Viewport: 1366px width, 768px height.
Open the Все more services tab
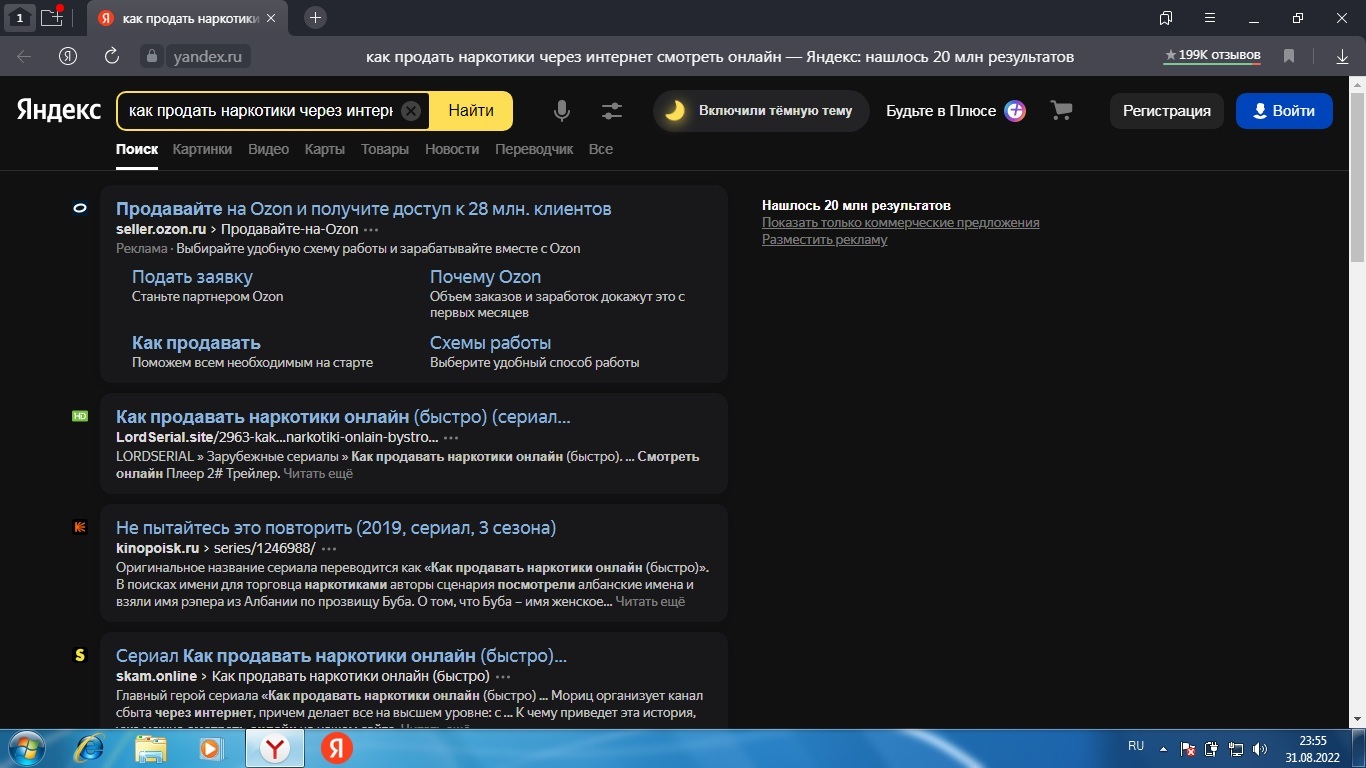(x=601, y=149)
